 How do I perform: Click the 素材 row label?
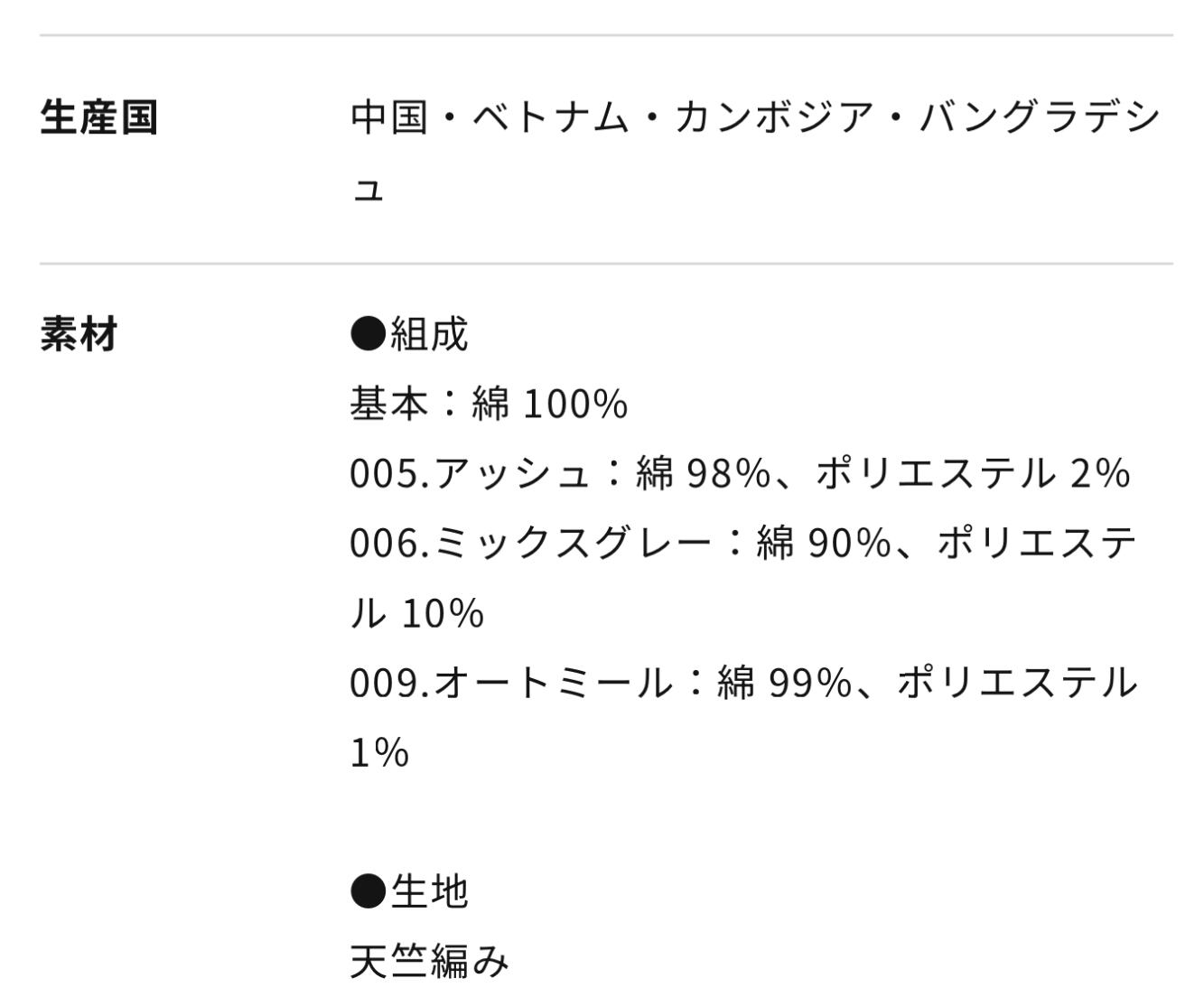point(79,335)
